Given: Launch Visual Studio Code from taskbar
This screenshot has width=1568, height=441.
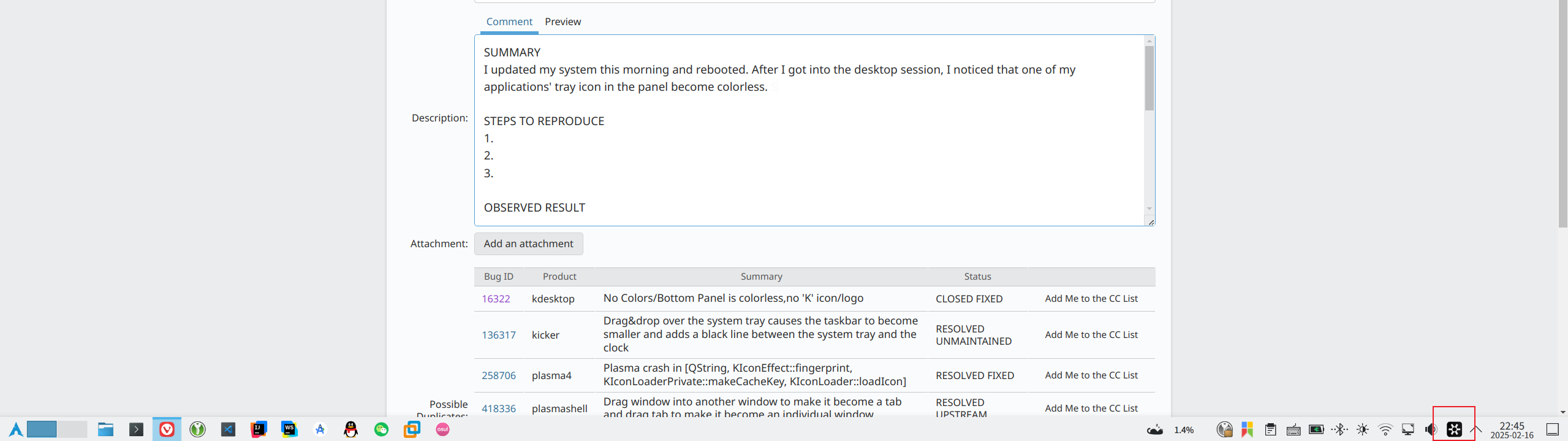Looking at the screenshot, I should [x=228, y=429].
